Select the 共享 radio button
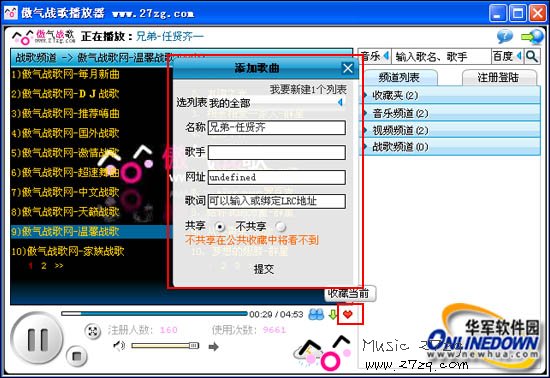 (220, 227)
